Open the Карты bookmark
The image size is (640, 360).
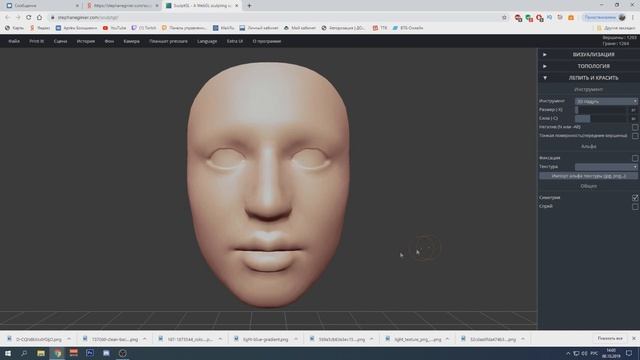pyautogui.click(x=14, y=28)
